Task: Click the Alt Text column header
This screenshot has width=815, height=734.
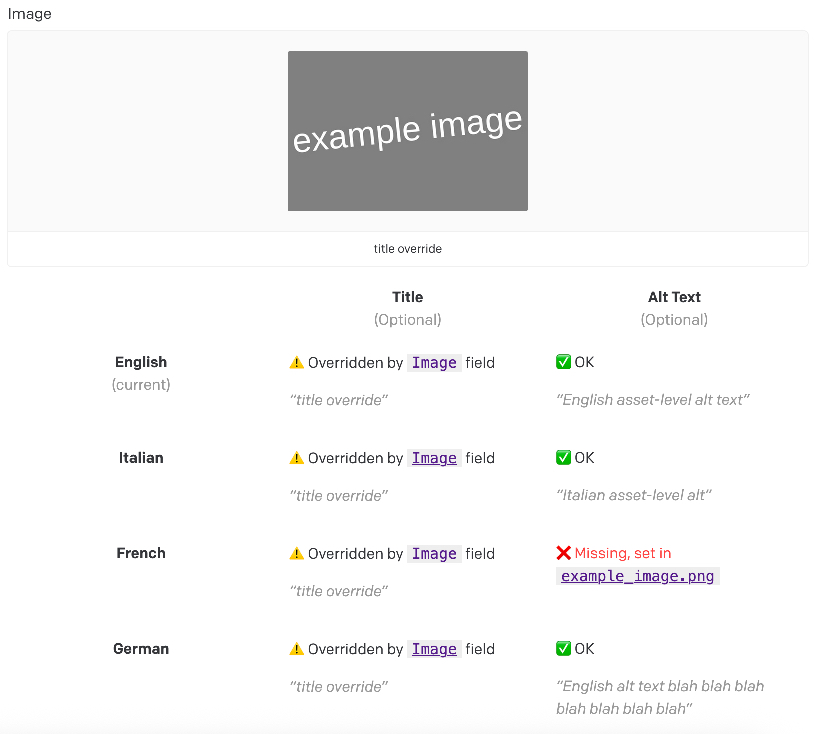Action: pyautogui.click(x=674, y=297)
